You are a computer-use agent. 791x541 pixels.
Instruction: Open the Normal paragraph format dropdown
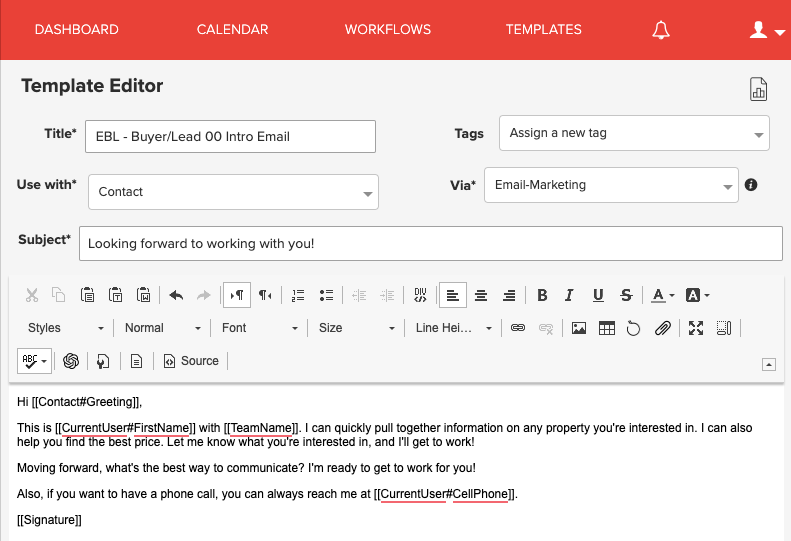coord(162,328)
